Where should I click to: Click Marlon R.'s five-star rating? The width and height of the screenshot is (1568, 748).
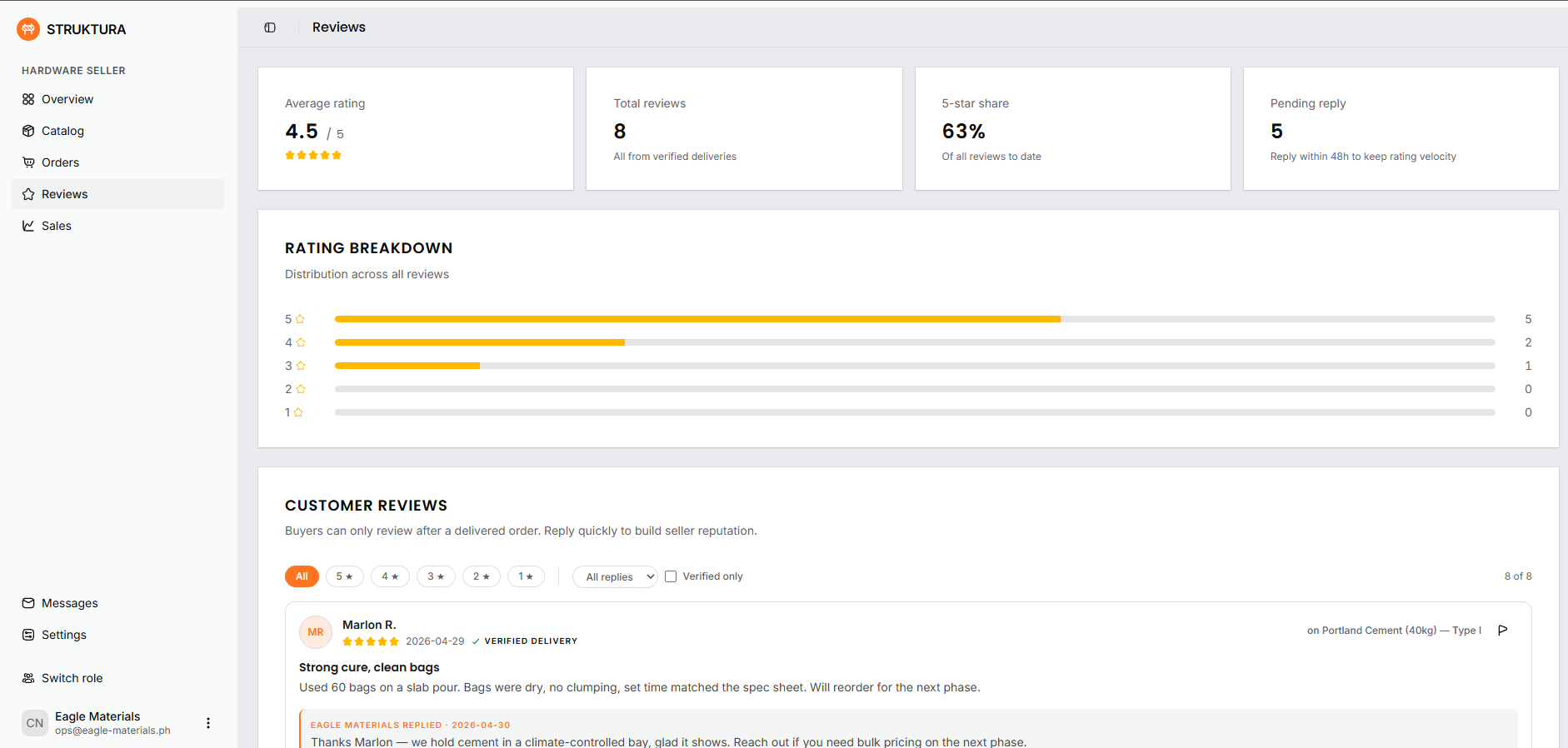pyautogui.click(x=371, y=641)
